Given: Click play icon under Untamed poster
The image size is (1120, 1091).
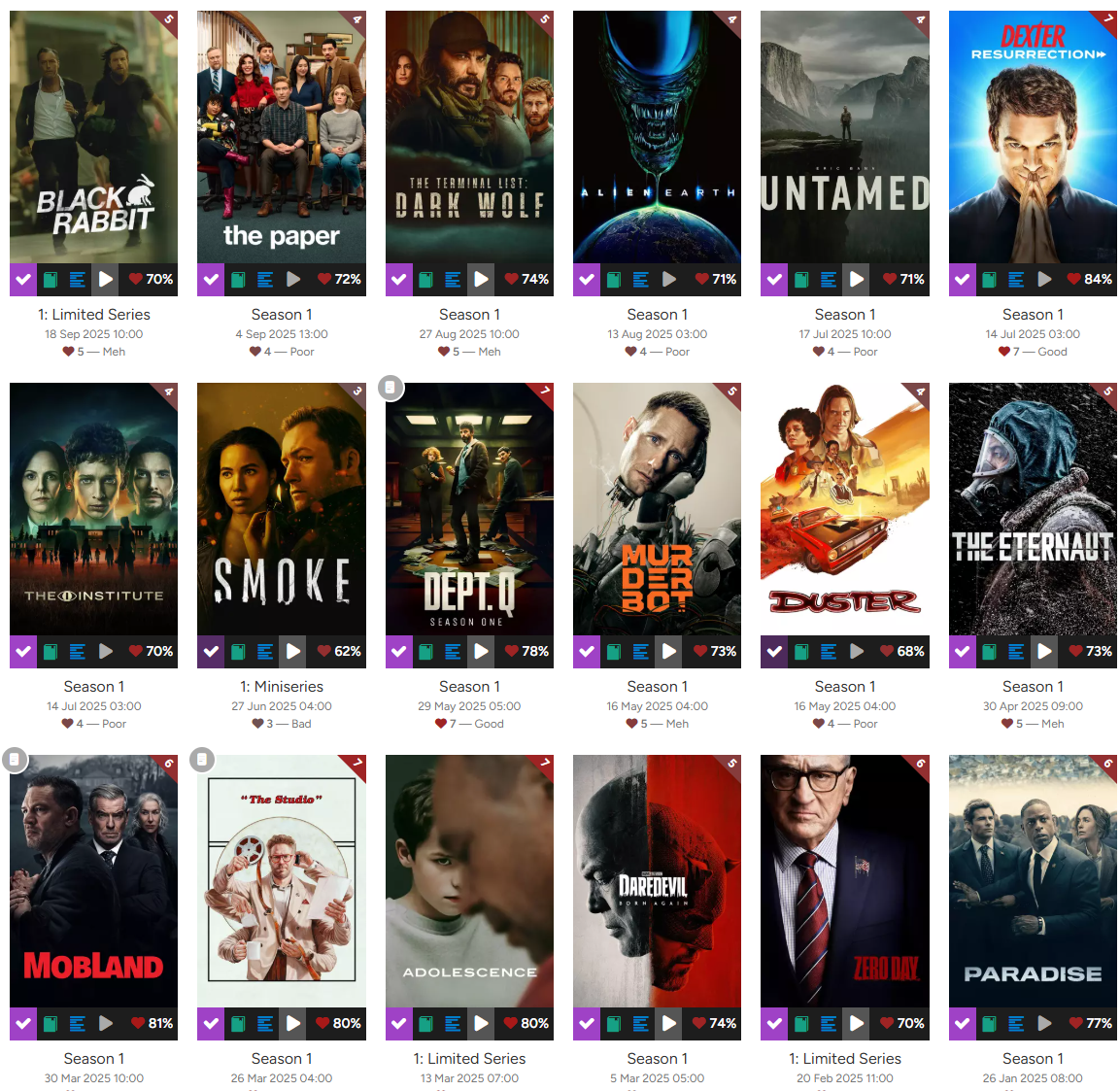Looking at the screenshot, I should tap(857, 280).
